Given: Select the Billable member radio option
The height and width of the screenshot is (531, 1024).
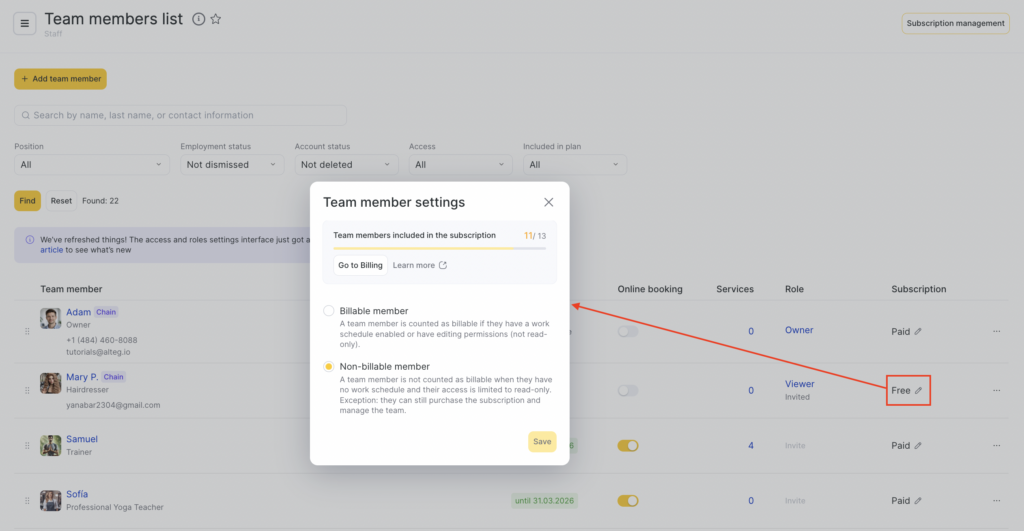Looking at the screenshot, I should click(x=329, y=311).
